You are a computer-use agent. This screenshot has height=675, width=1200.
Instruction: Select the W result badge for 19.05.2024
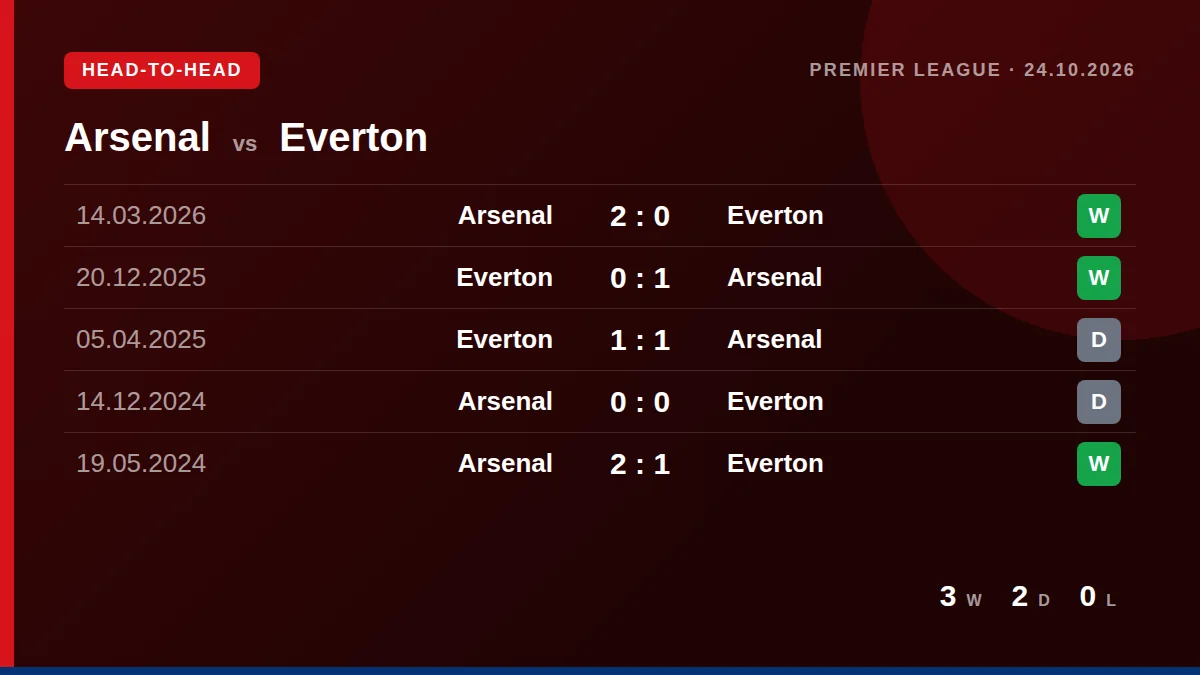coord(1098,464)
